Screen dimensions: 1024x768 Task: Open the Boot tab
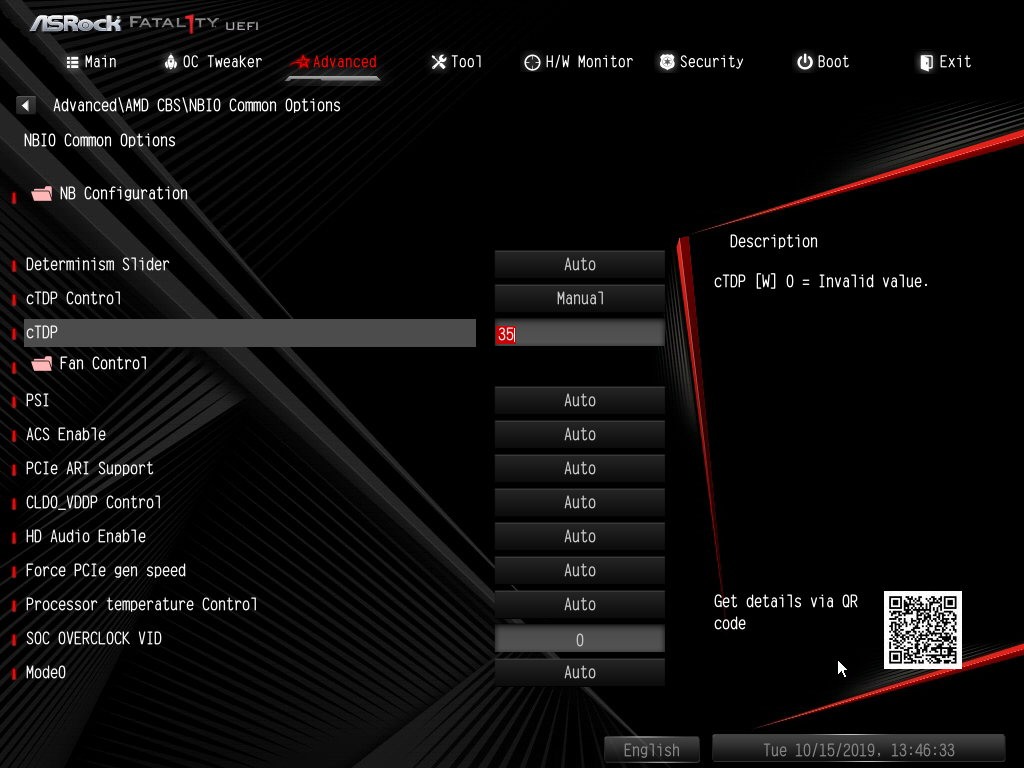click(x=823, y=62)
